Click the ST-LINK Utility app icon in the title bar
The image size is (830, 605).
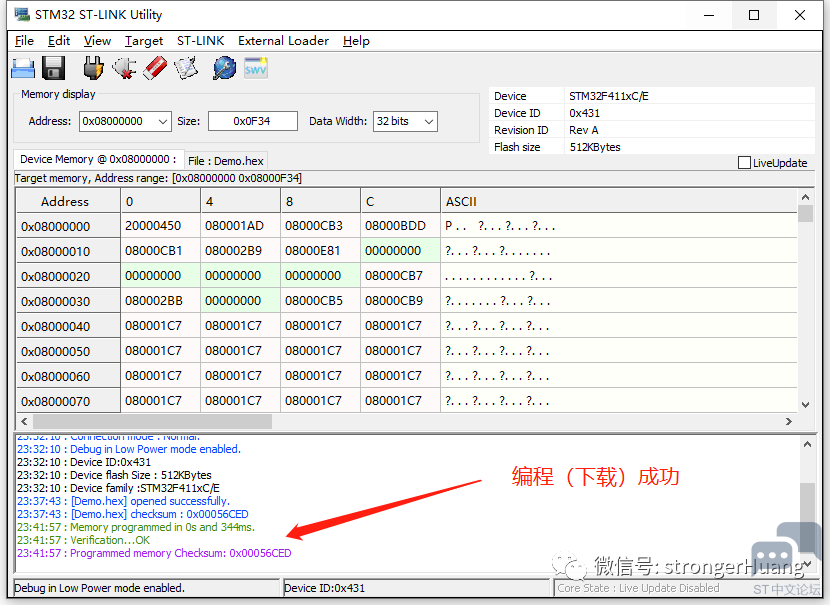[x=22, y=14]
